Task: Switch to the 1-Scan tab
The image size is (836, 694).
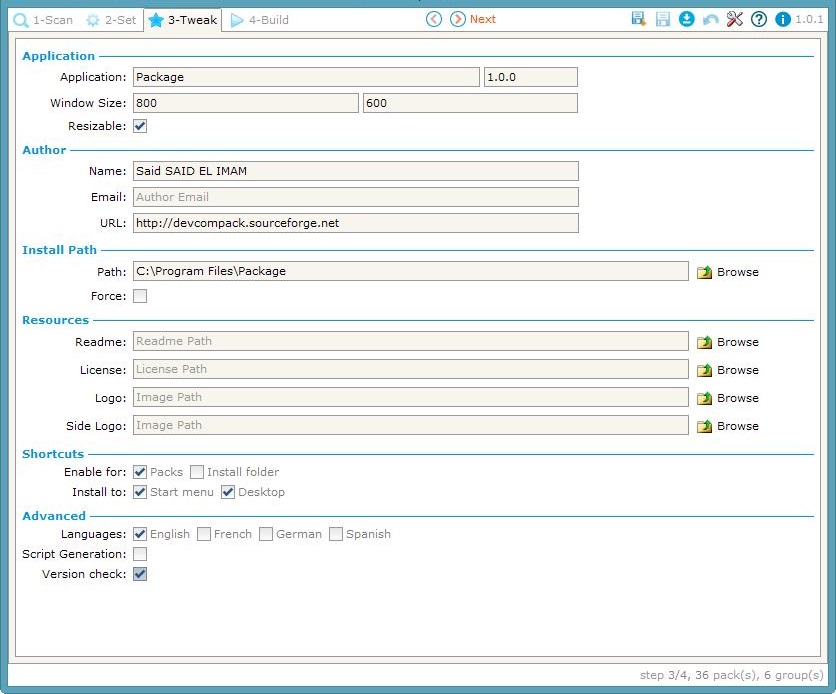Action: click(x=43, y=20)
